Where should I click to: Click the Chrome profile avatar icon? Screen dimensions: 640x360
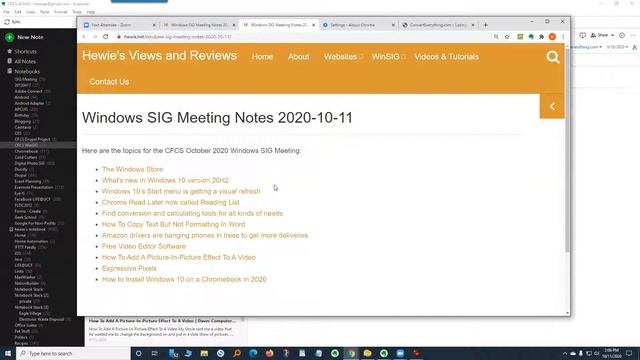(552, 37)
